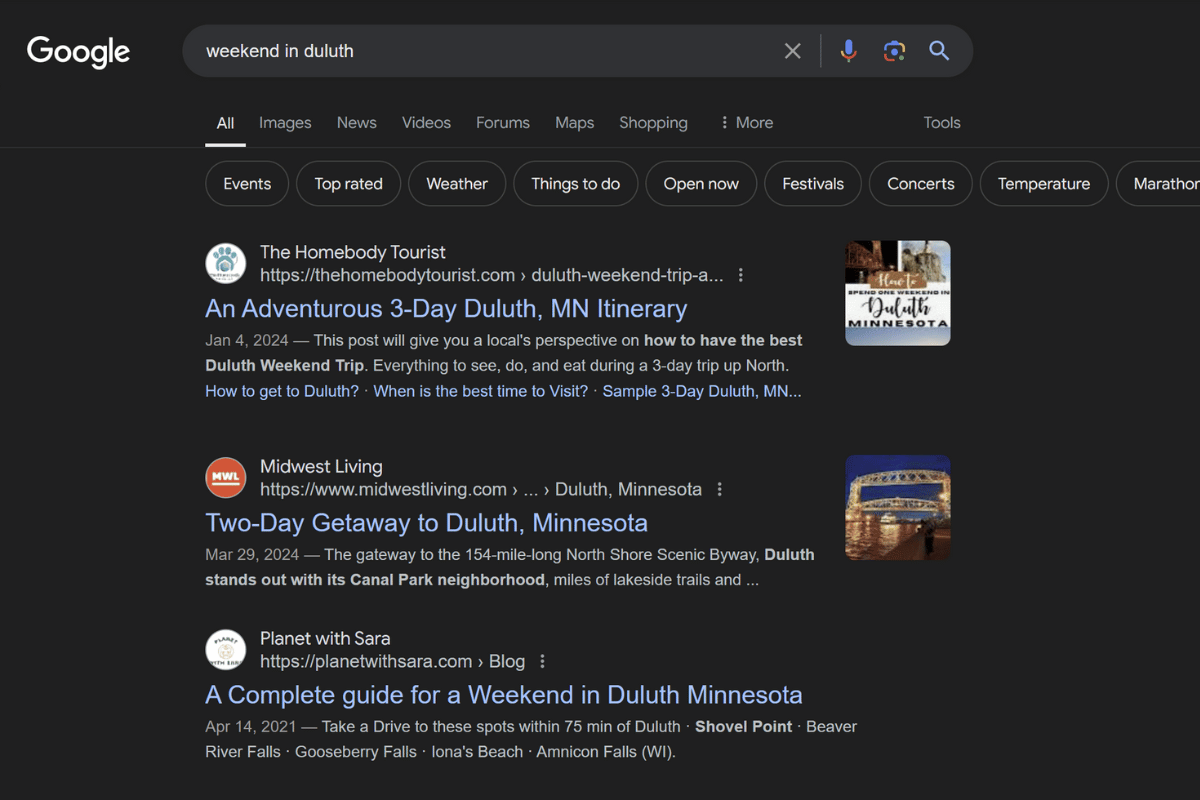
Task: Select the Things to do filter chip
Action: coord(575,184)
